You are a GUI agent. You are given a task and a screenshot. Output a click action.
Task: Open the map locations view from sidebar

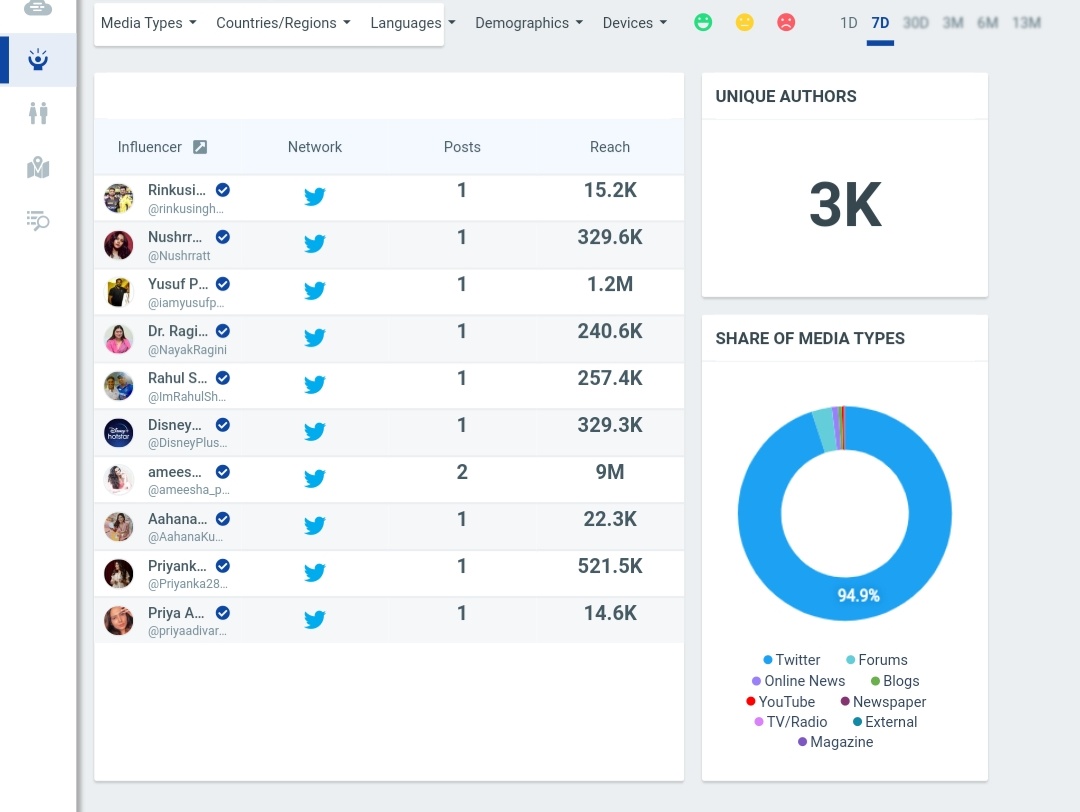38,167
